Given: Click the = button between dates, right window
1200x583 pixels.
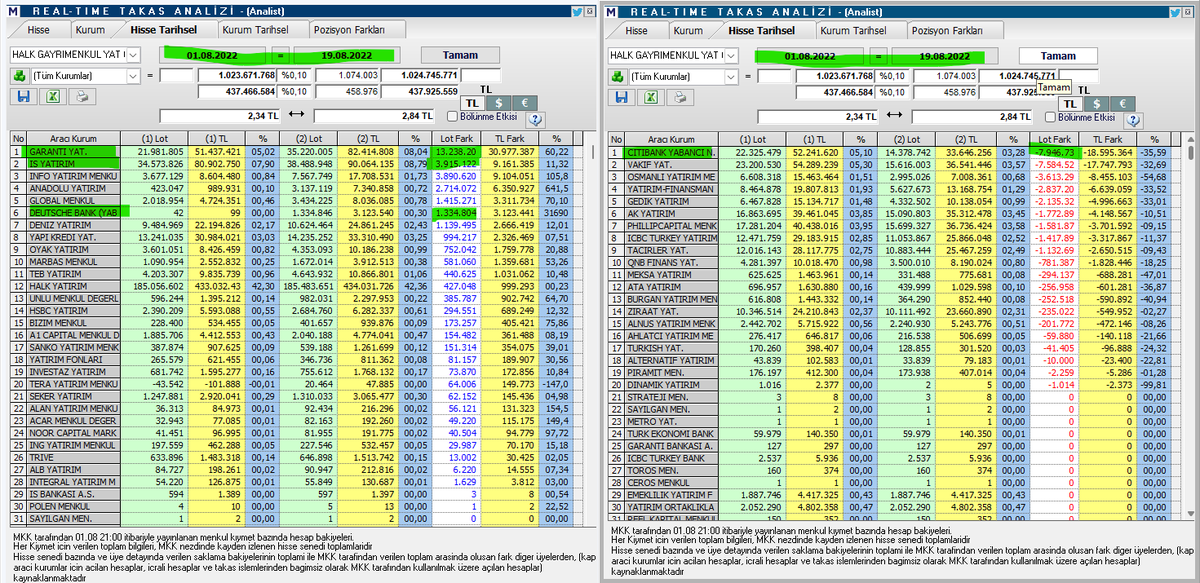Looking at the screenshot, I should (878, 55).
